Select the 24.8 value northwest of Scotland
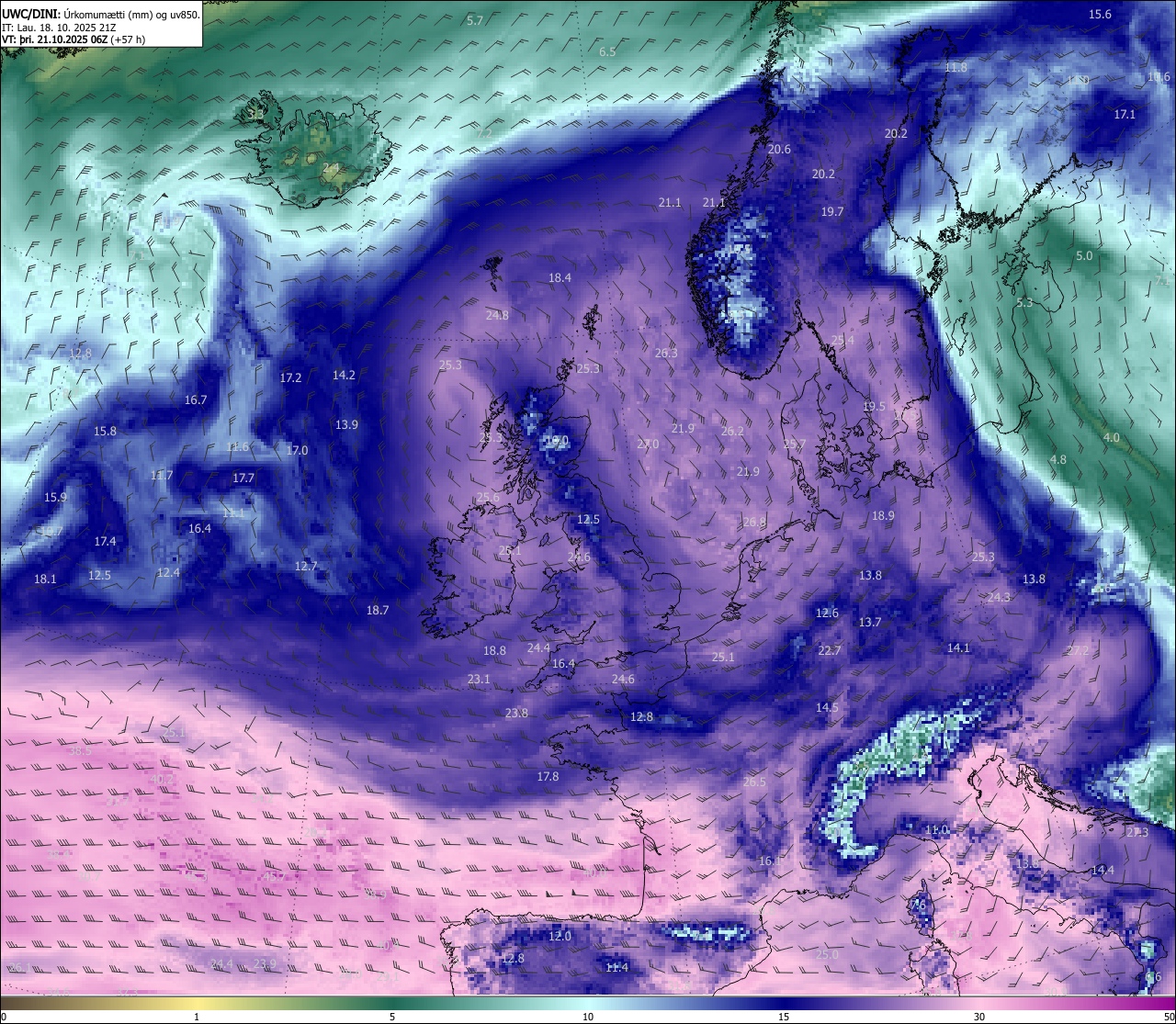 pos(497,315)
